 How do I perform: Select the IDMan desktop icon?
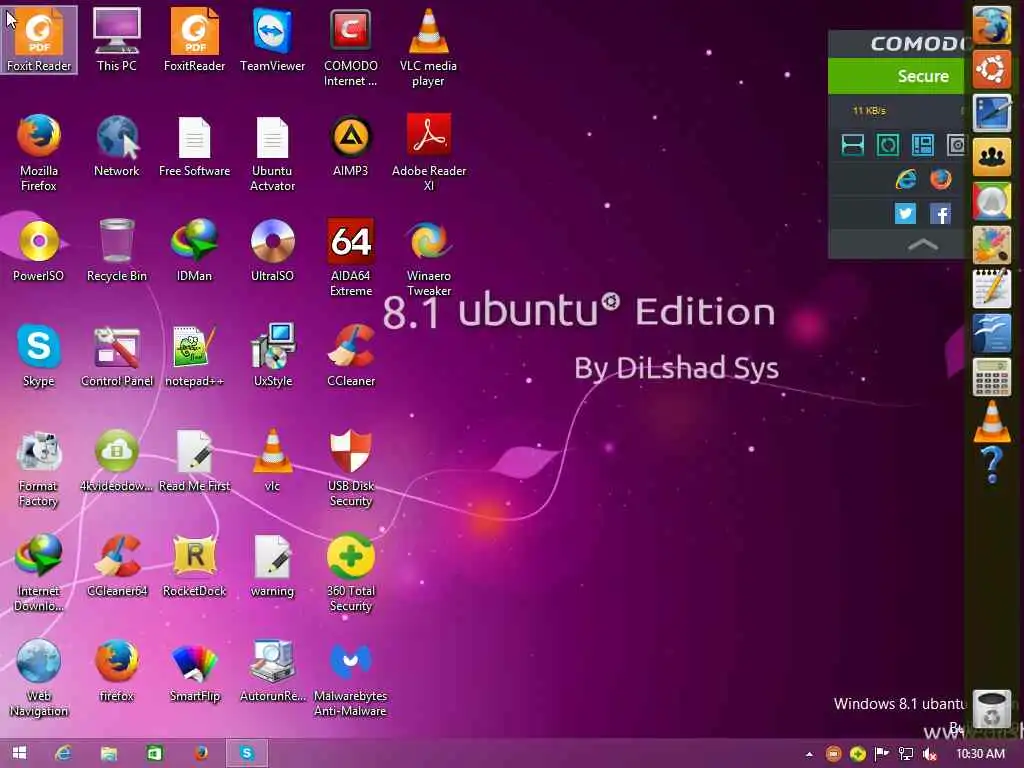coord(195,250)
